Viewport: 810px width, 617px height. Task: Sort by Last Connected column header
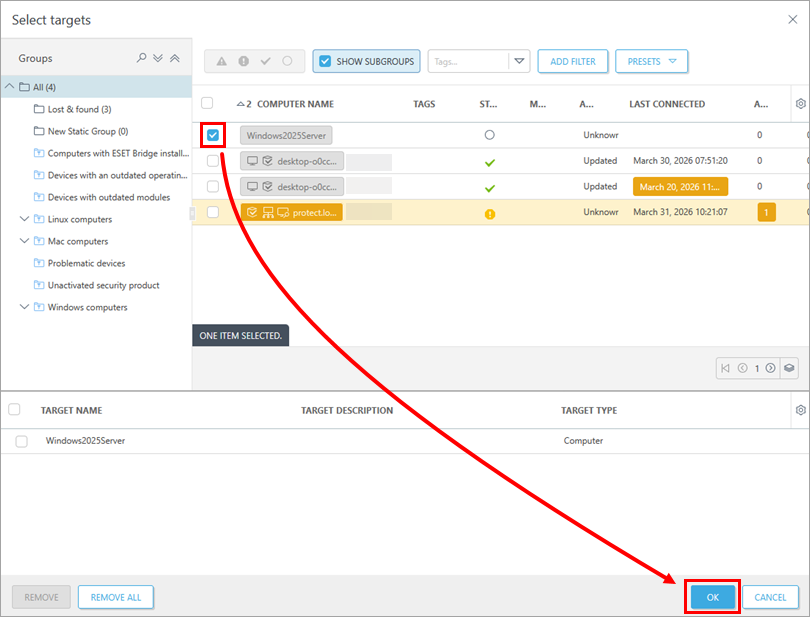666,104
